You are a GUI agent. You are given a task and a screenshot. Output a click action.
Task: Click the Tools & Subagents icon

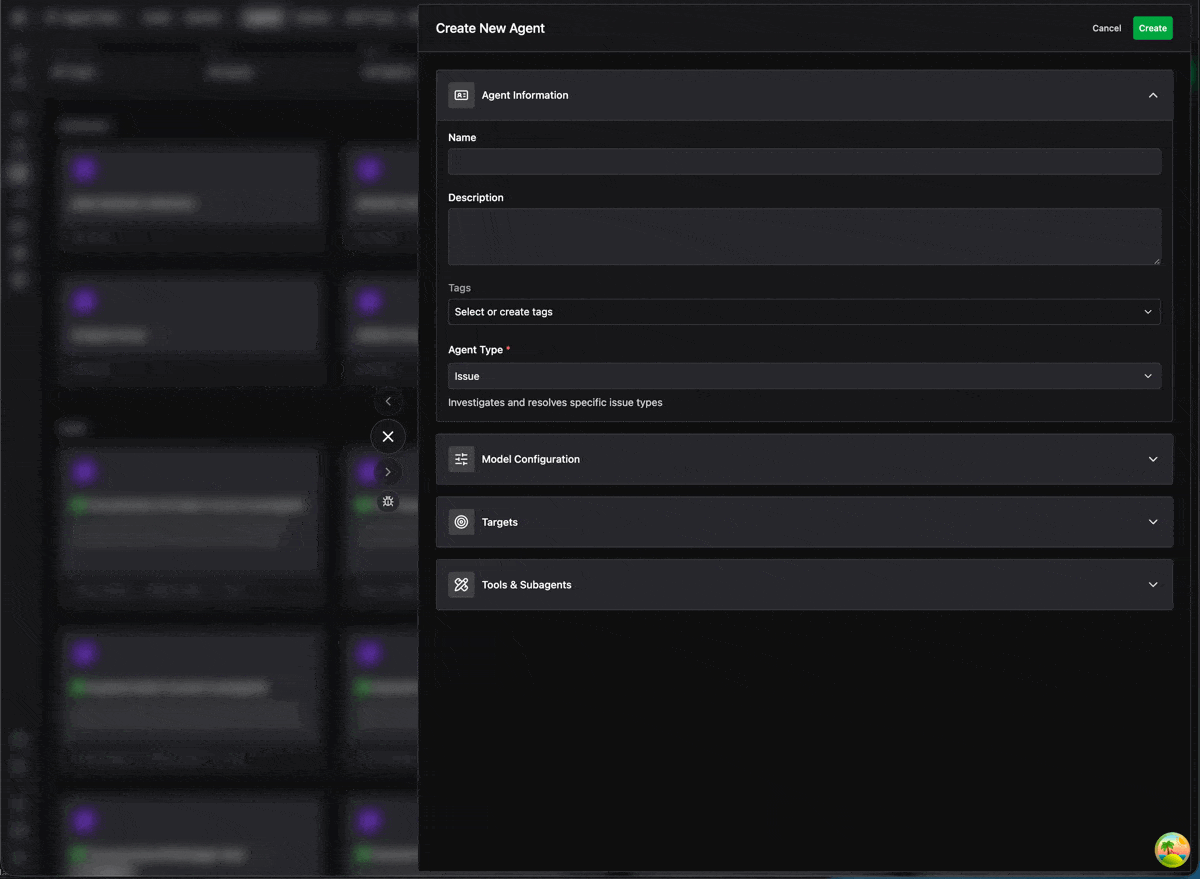(461, 585)
